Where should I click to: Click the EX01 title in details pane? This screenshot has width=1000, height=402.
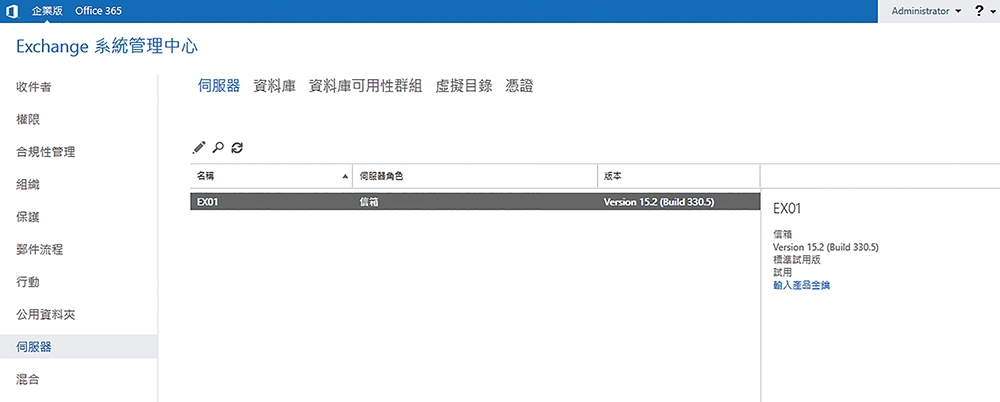[787, 209]
